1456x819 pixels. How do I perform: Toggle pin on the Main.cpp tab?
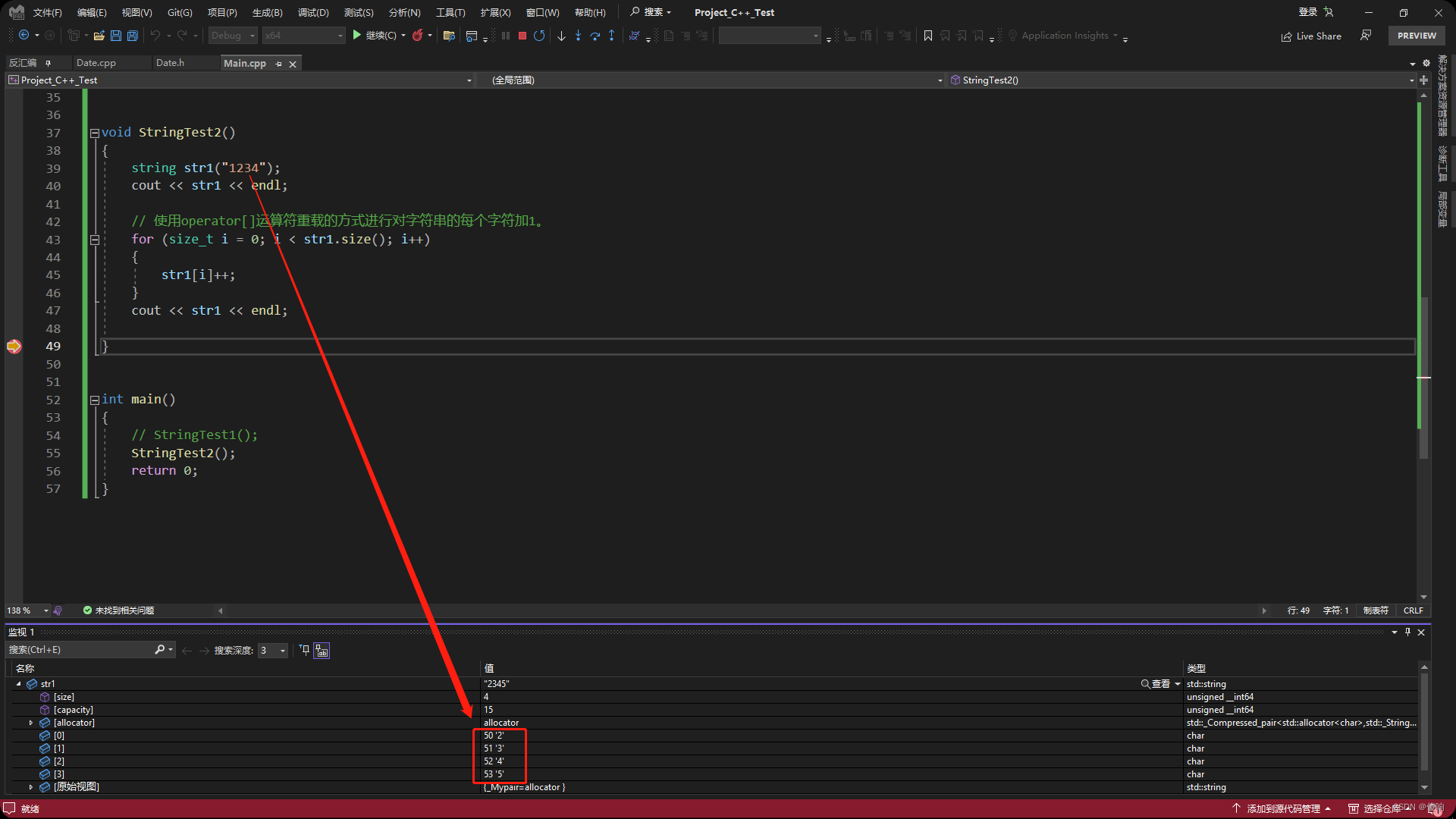point(278,64)
